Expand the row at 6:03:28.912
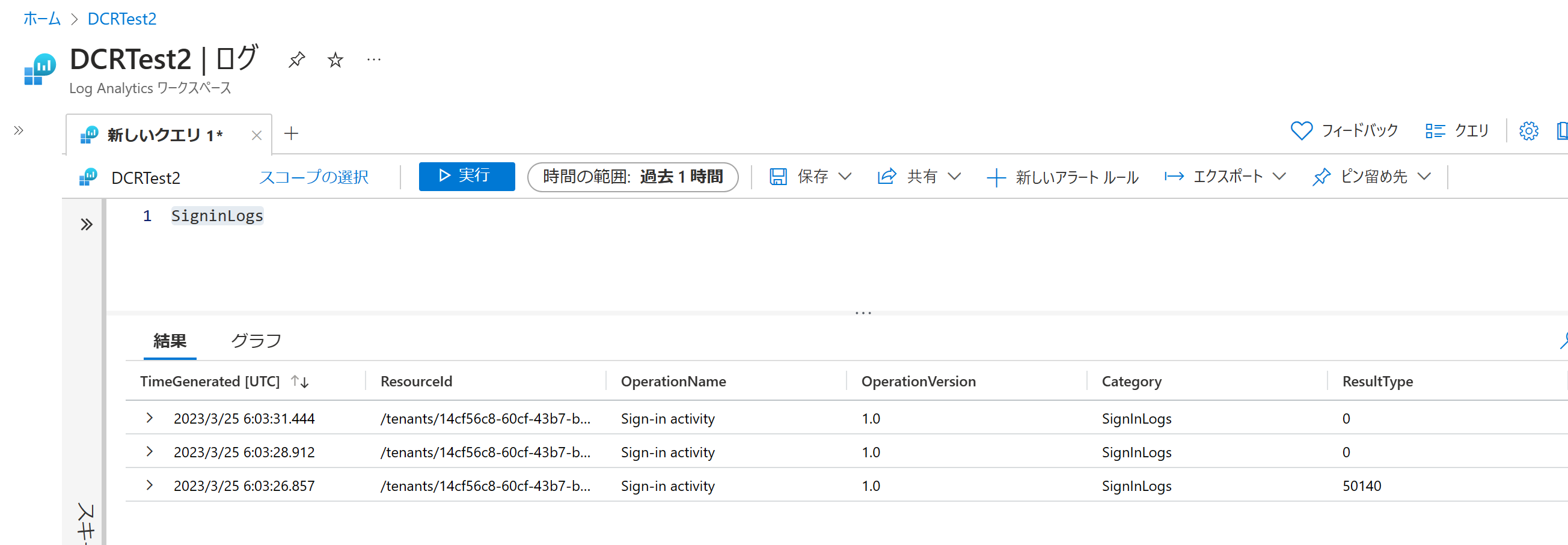 coord(149,451)
